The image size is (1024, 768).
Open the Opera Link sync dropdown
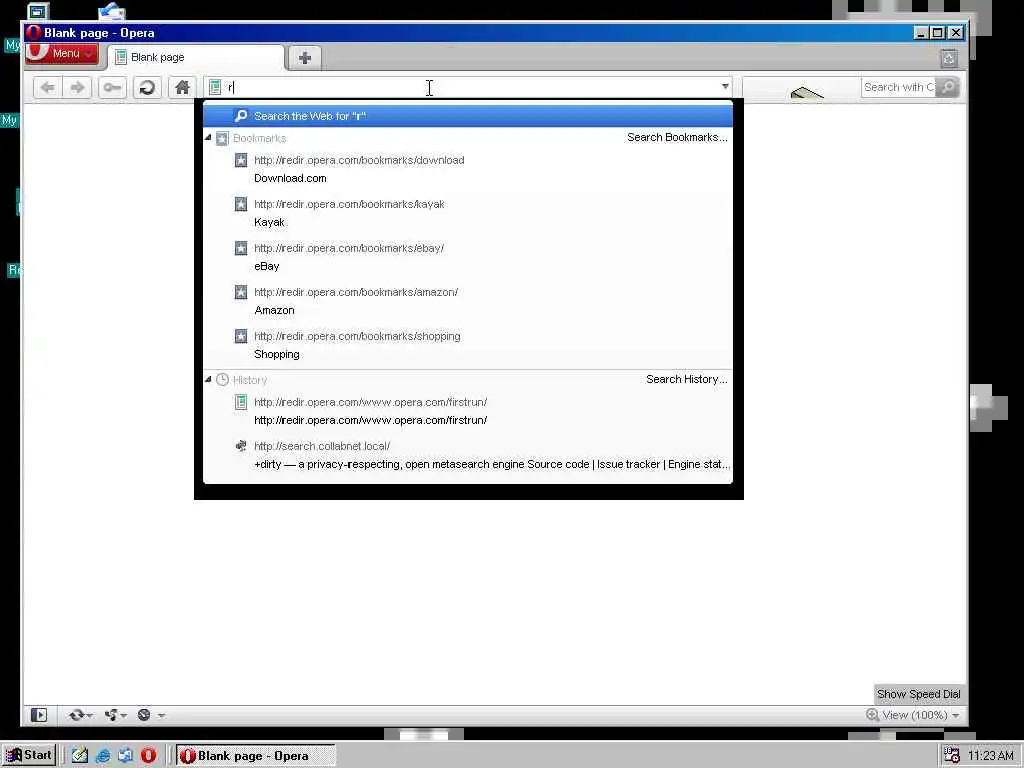tap(80, 715)
